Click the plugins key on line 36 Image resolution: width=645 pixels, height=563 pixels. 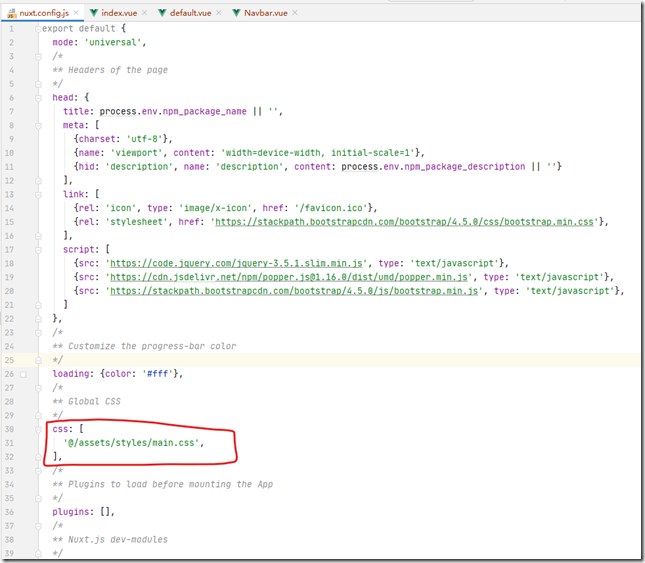(x=71, y=512)
